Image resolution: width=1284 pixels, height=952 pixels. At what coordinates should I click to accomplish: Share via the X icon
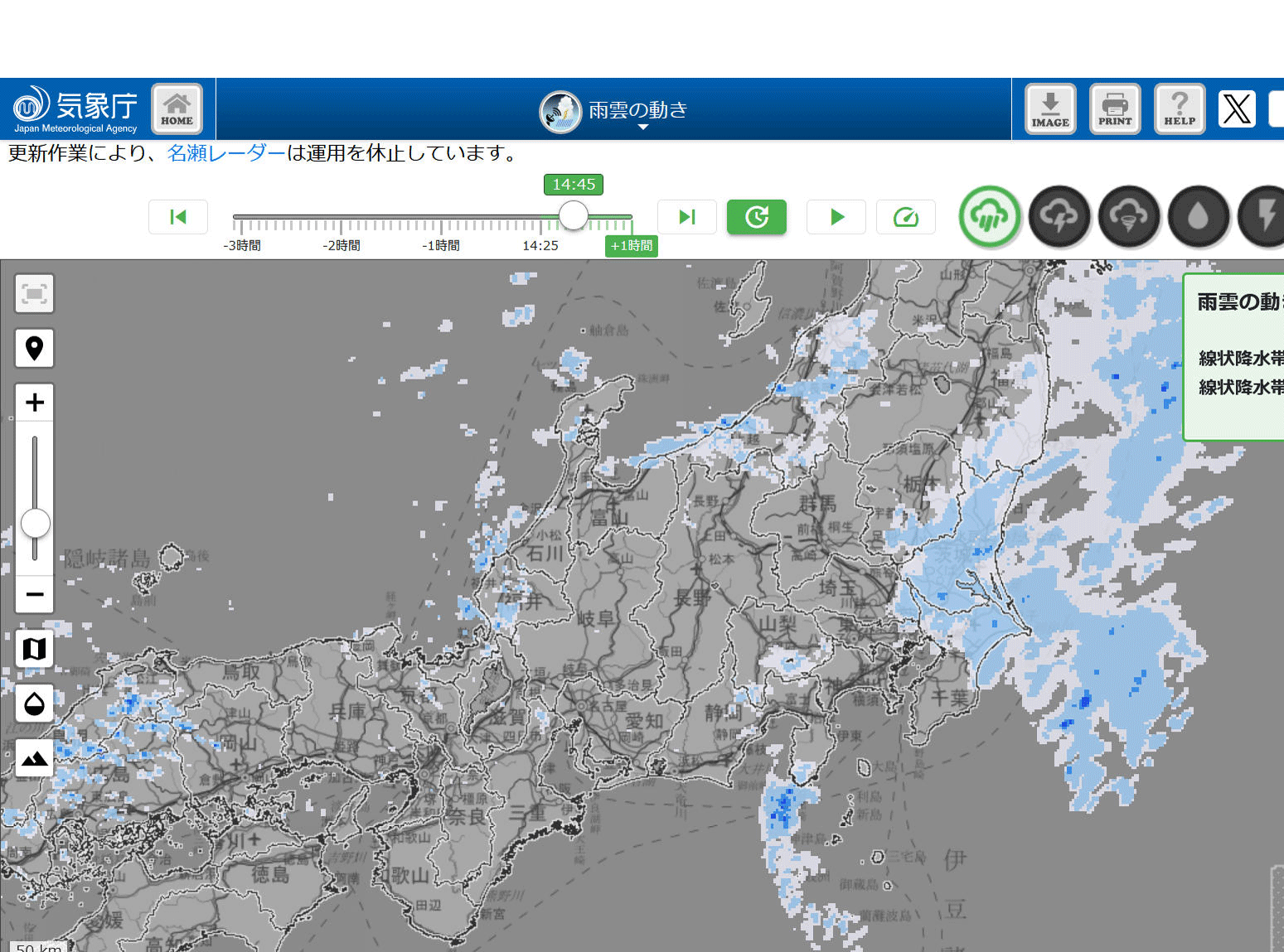point(1237,109)
